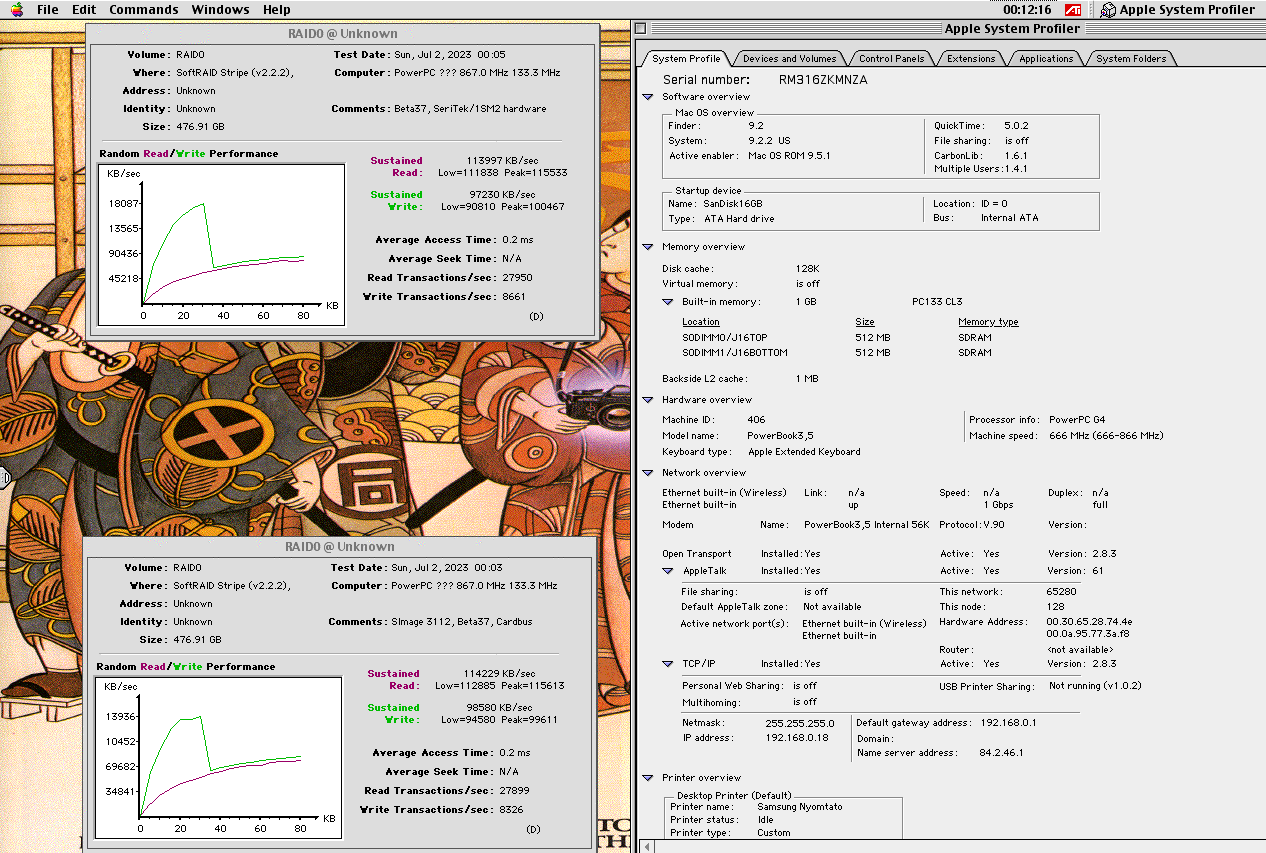The width and height of the screenshot is (1266, 853).
Task: Click the QuickTime version 5.0.2
Action: coord(1015,126)
